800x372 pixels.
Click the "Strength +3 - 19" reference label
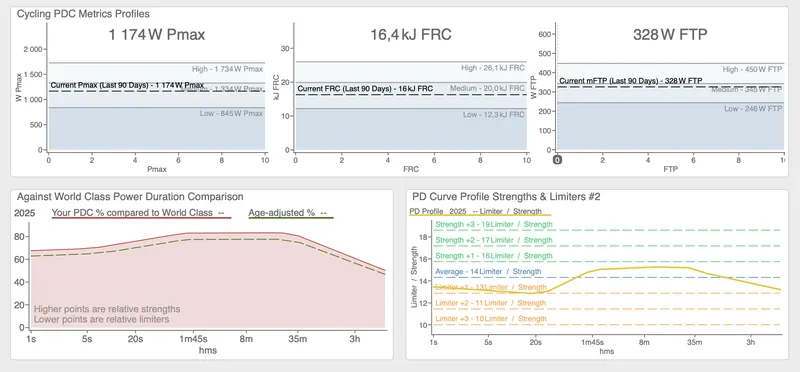click(494, 225)
